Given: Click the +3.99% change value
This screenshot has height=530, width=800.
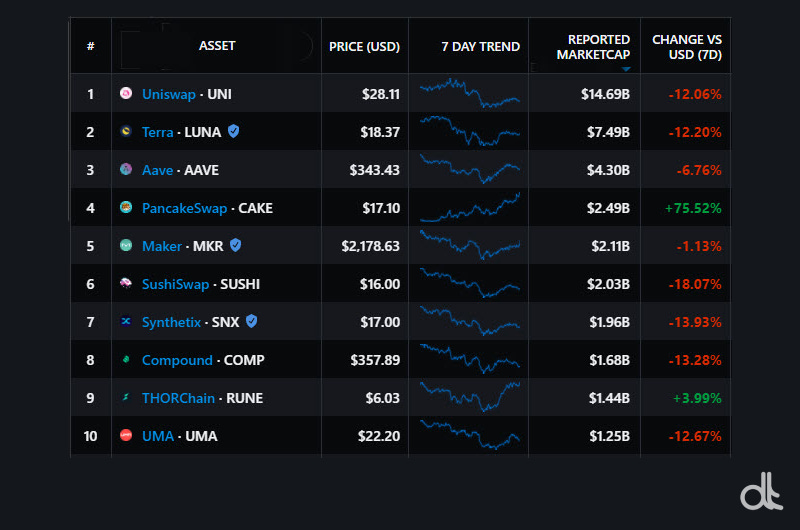Looking at the screenshot, I should point(697,398).
